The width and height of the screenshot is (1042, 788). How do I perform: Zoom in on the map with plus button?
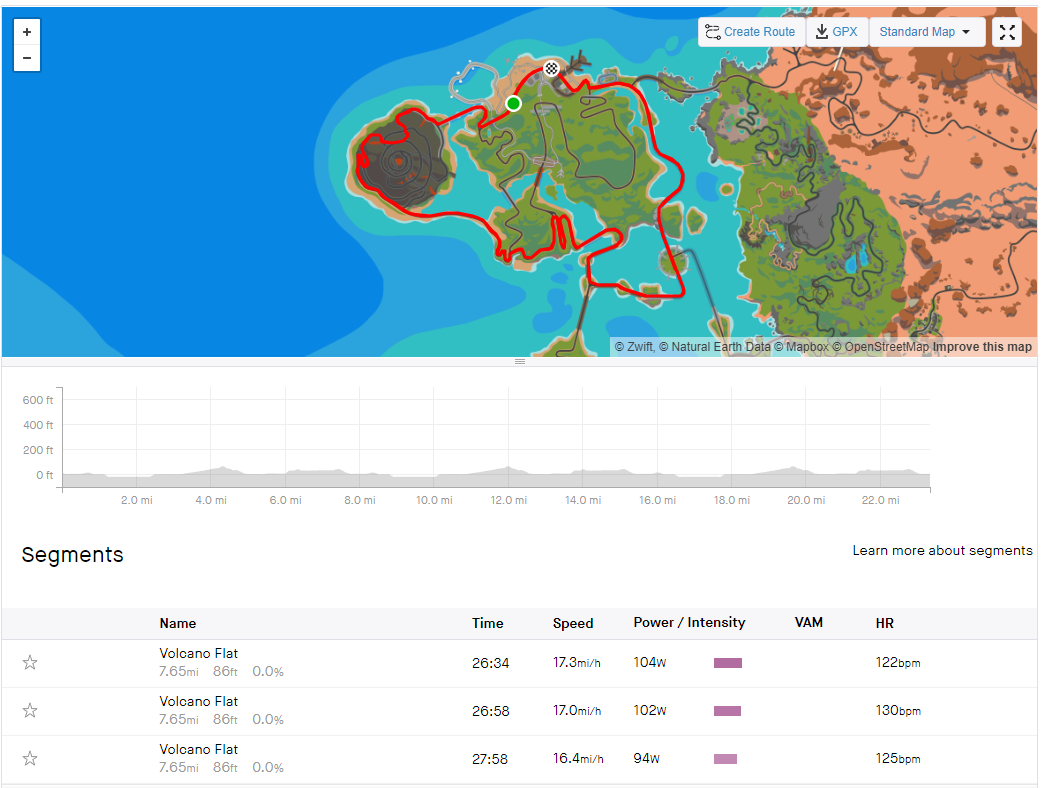[x=27, y=32]
